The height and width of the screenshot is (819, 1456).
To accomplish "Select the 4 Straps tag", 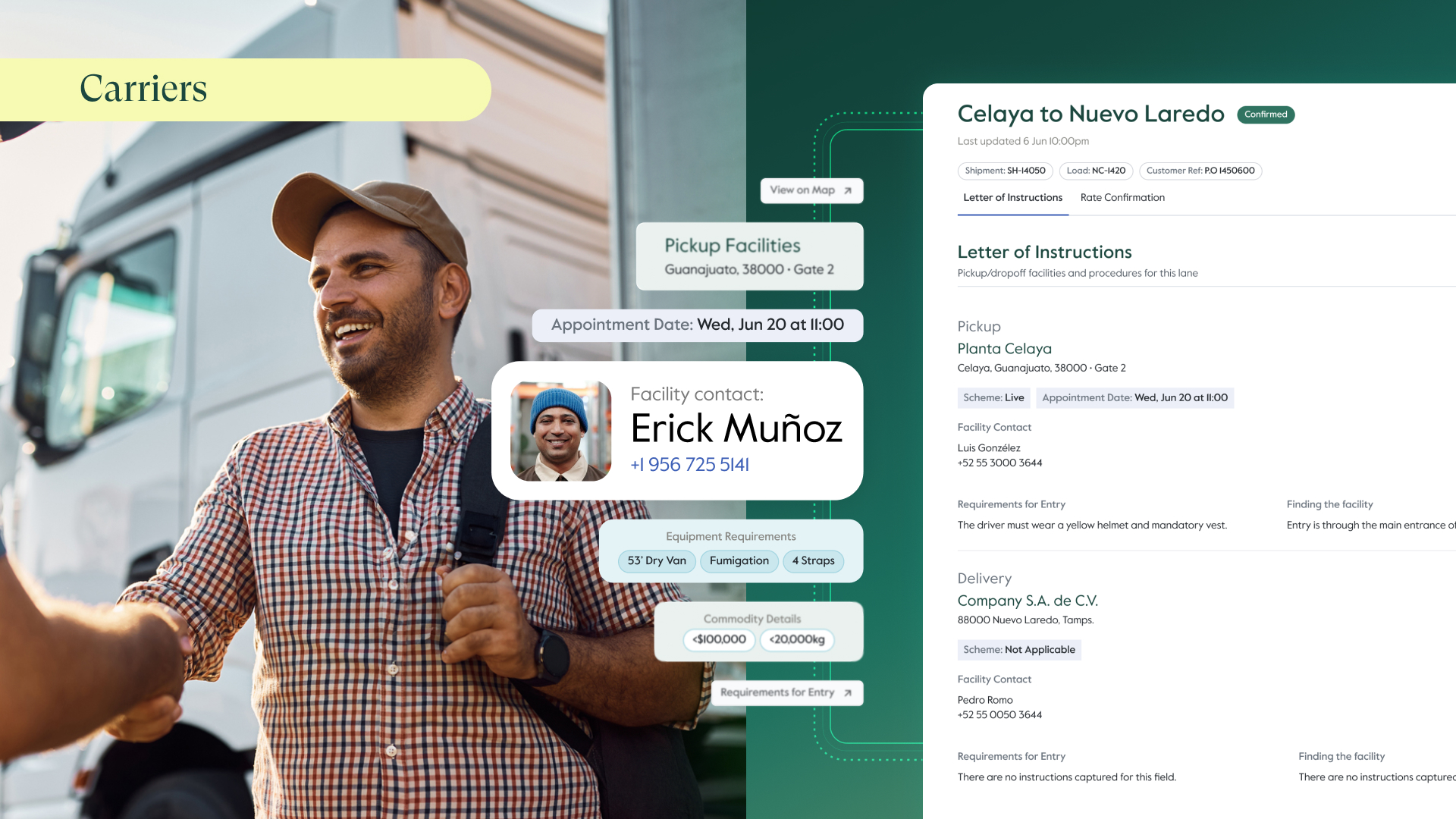I will 813,561.
